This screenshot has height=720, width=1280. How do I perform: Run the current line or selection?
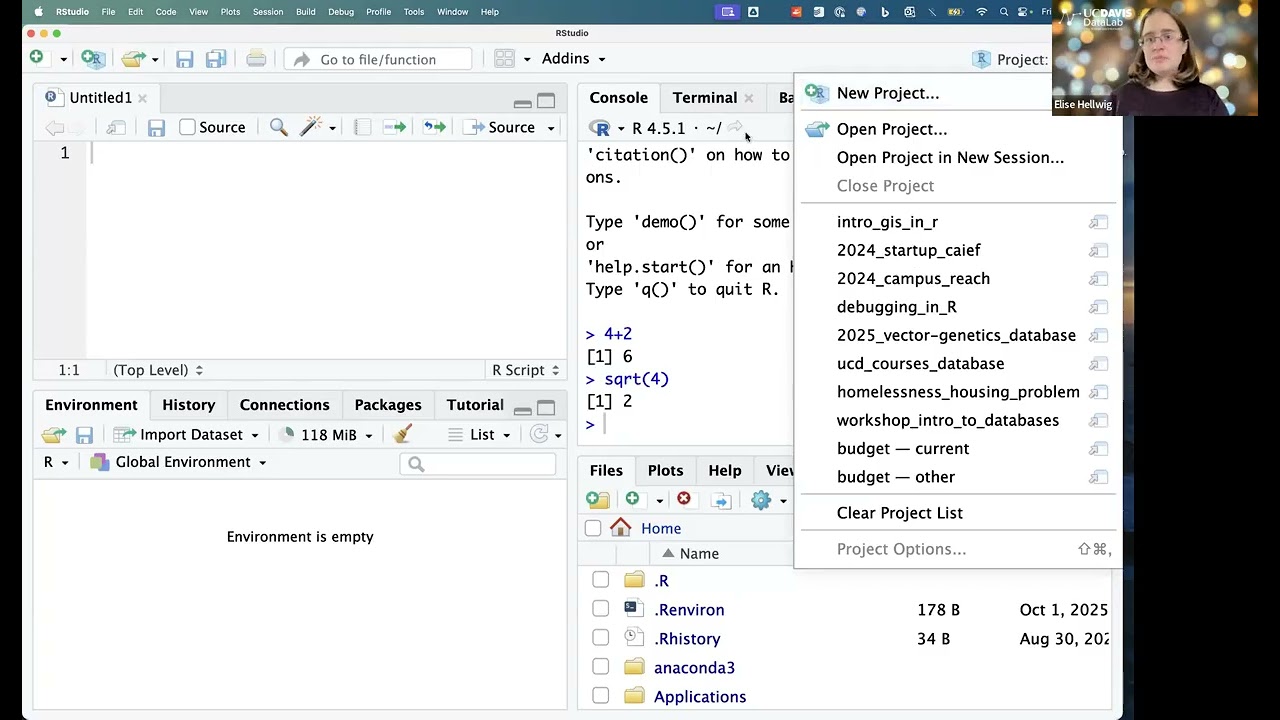pyautogui.click(x=395, y=127)
